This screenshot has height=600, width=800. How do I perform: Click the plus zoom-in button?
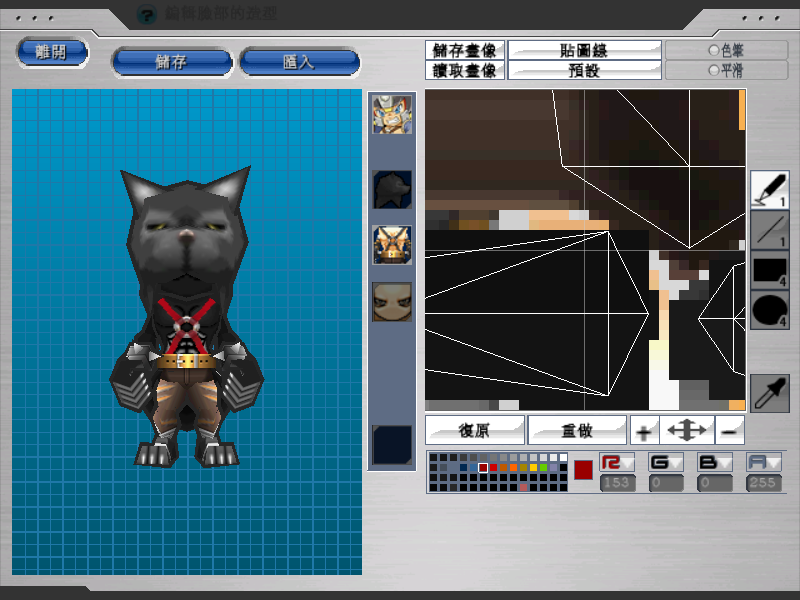pos(643,431)
